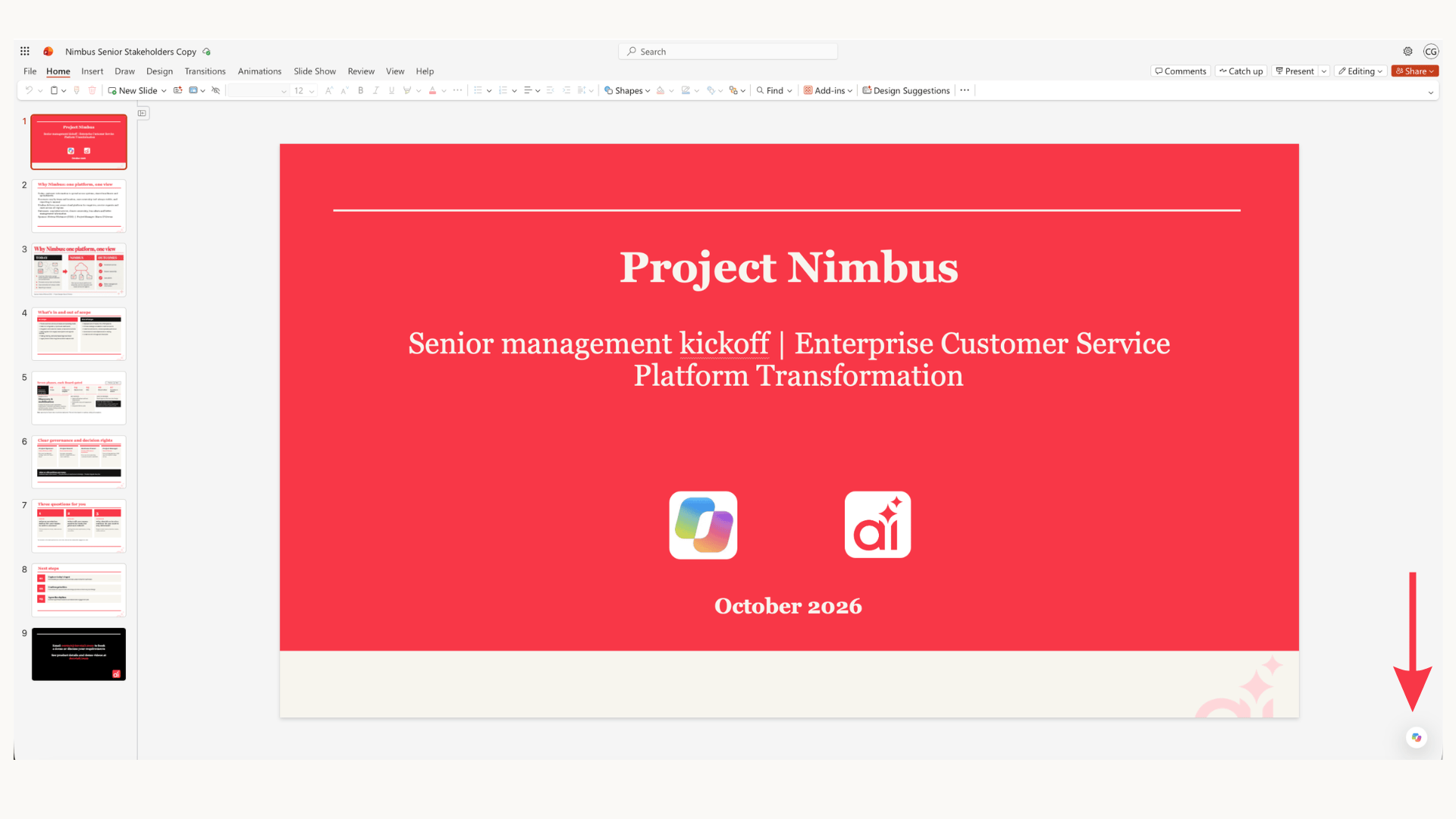This screenshot has height=819, width=1456.
Task: Expand the Shapes dropdown arrow
Action: (648, 91)
